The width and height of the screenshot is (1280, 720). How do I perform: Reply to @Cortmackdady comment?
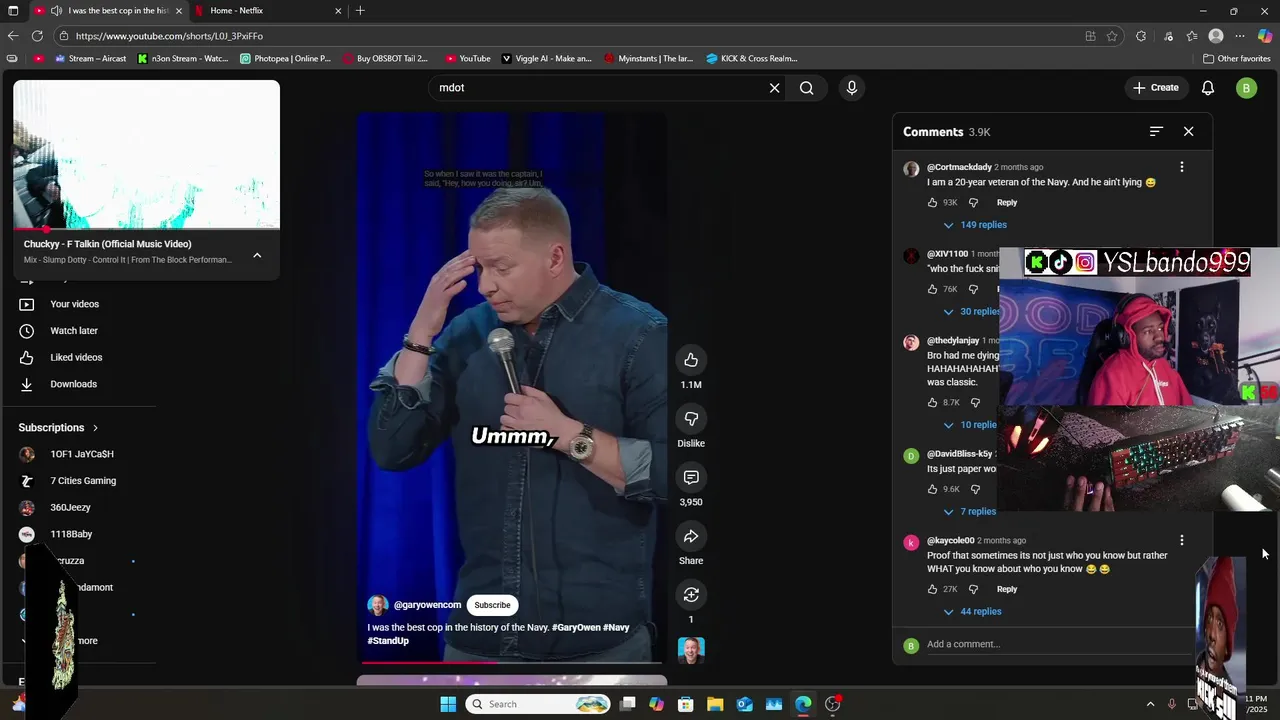point(1007,203)
